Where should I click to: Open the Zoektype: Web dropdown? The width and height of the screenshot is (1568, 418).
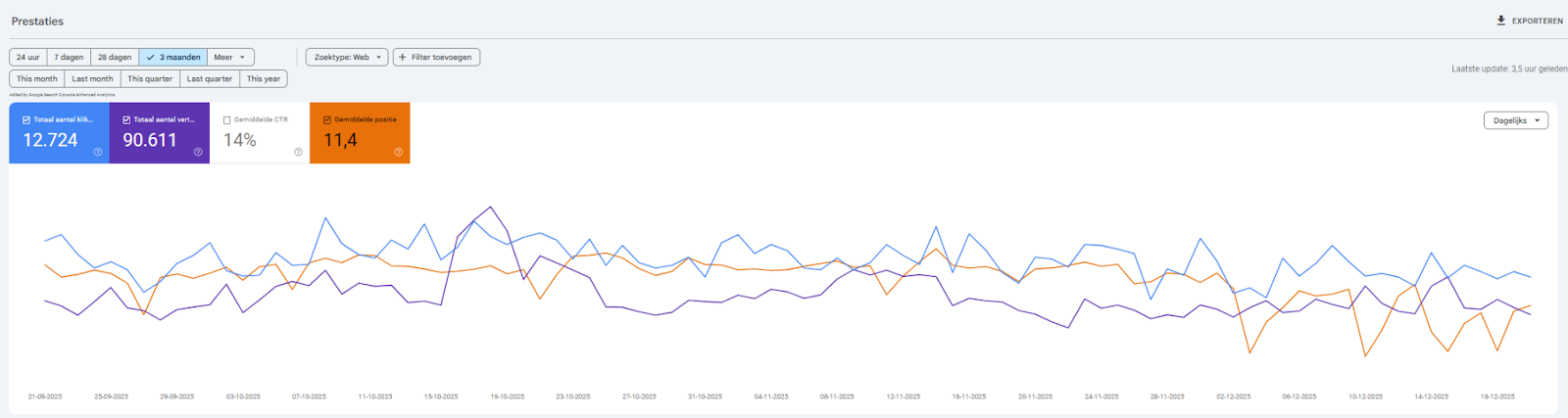pyautogui.click(x=347, y=58)
